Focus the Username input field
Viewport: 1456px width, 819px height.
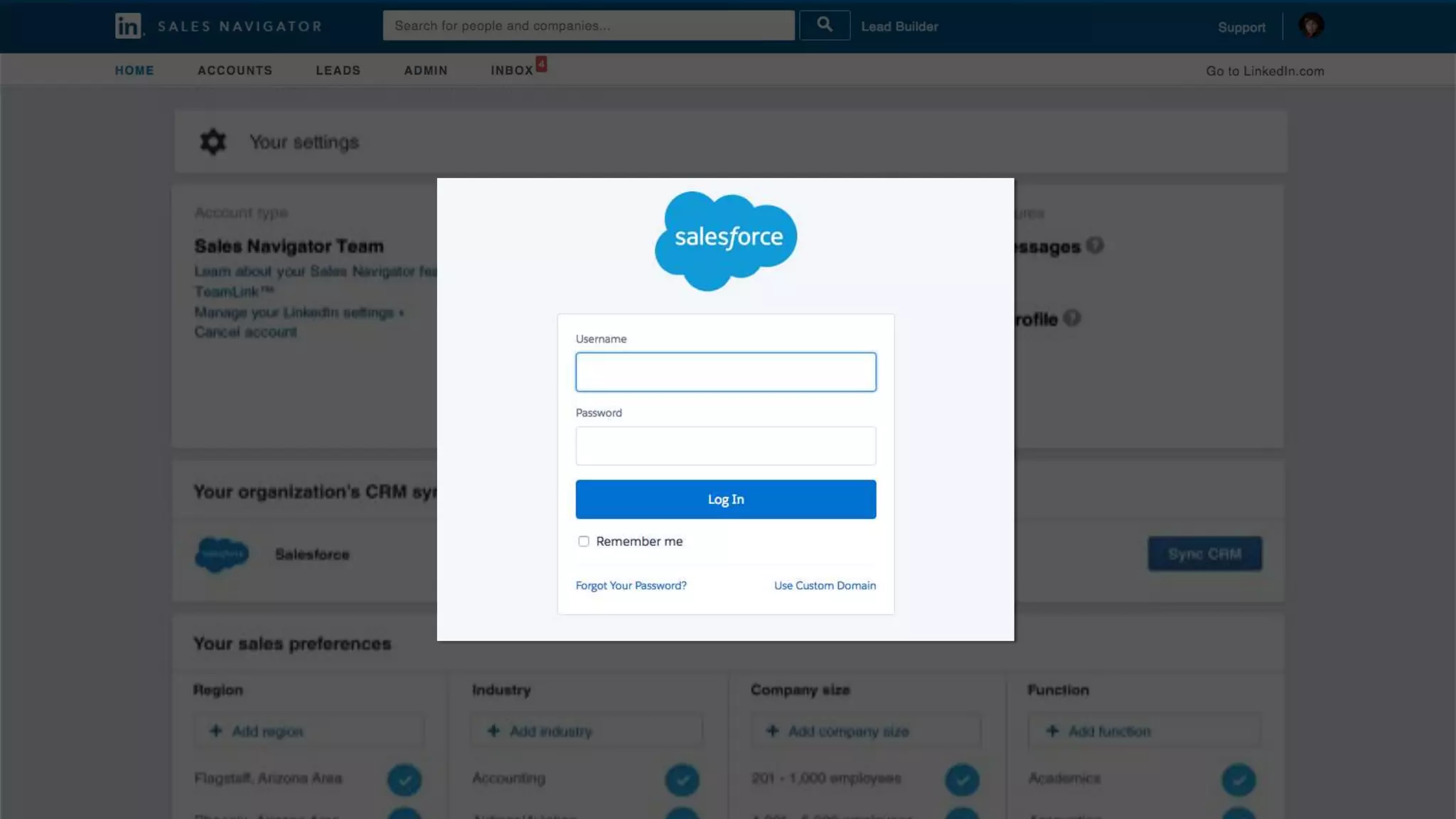tap(725, 372)
